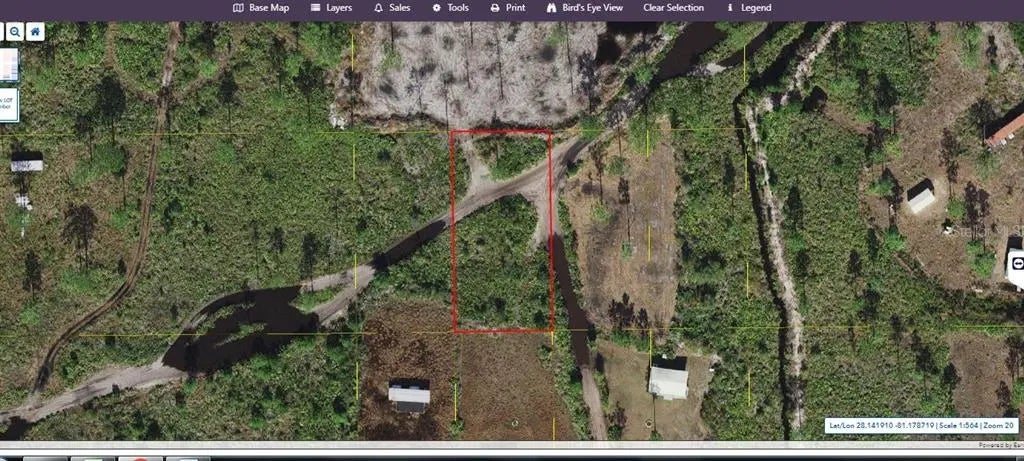This screenshot has width=1024, height=461.
Task: Click the Legend info icon
Action: (730, 8)
